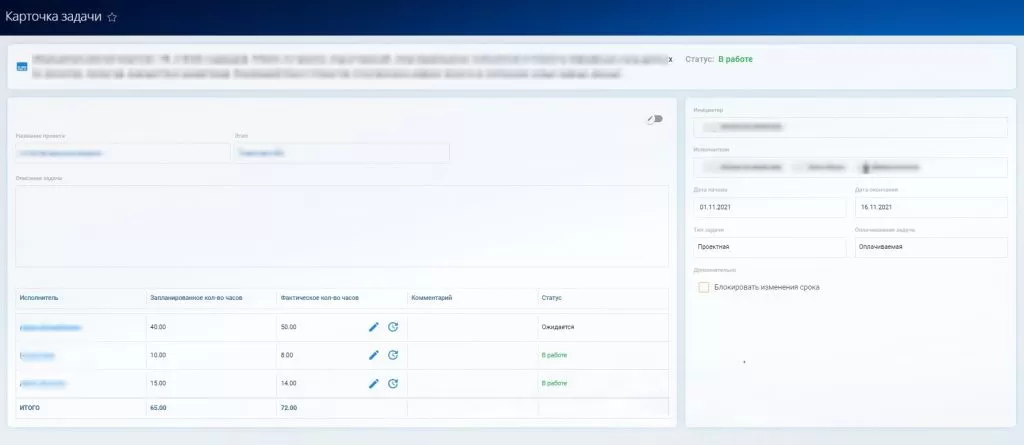Click the favorite star next to Карточка задачи
This screenshot has width=1024, height=445.
(112, 17)
